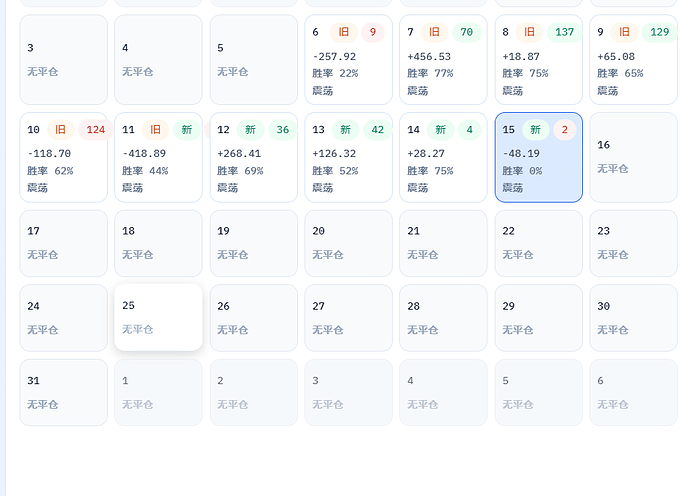This screenshot has height=496, width=690.
Task: Click the 胜率 77% text
Action: coord(430,73)
